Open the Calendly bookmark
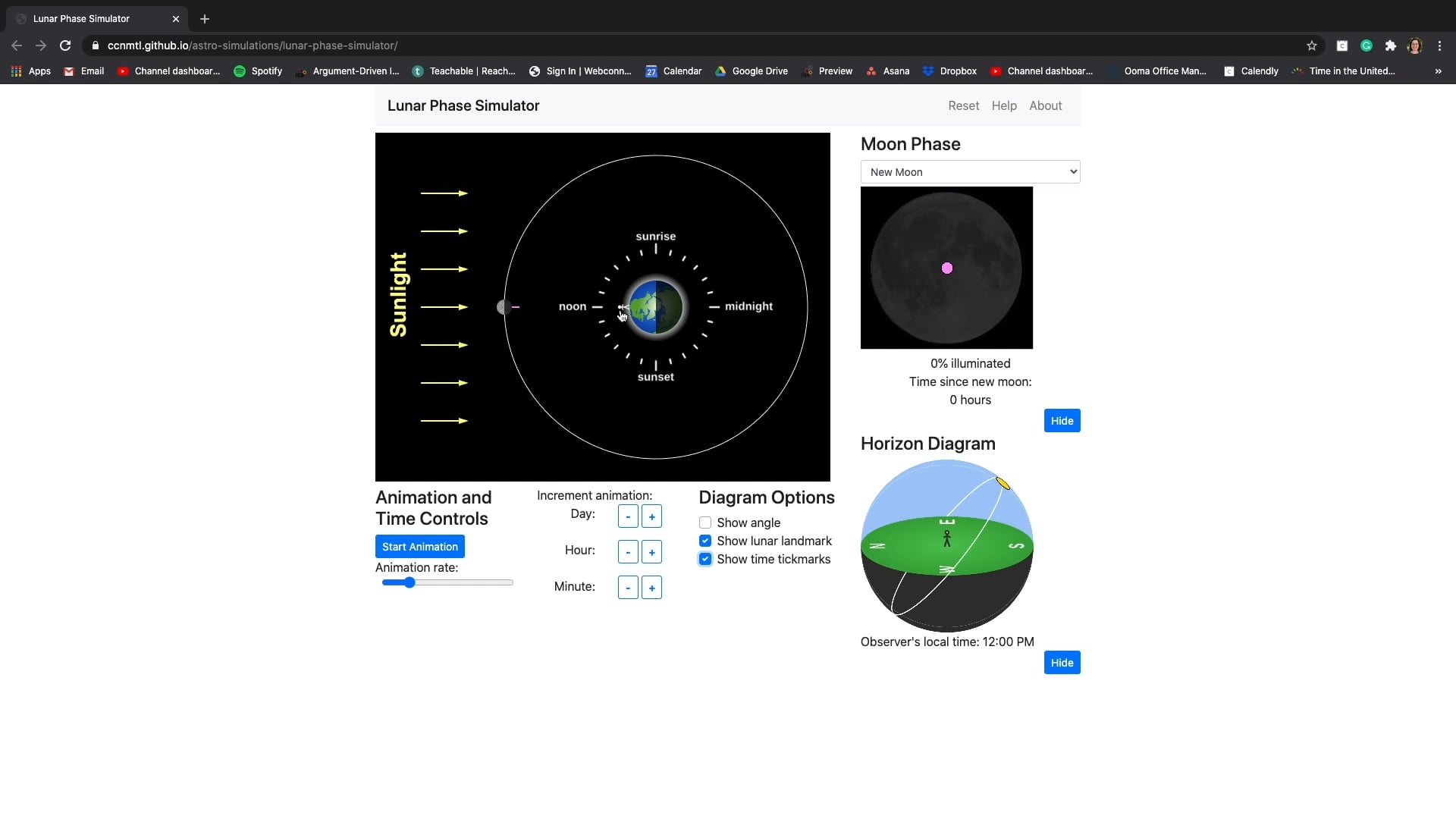 [1251, 71]
